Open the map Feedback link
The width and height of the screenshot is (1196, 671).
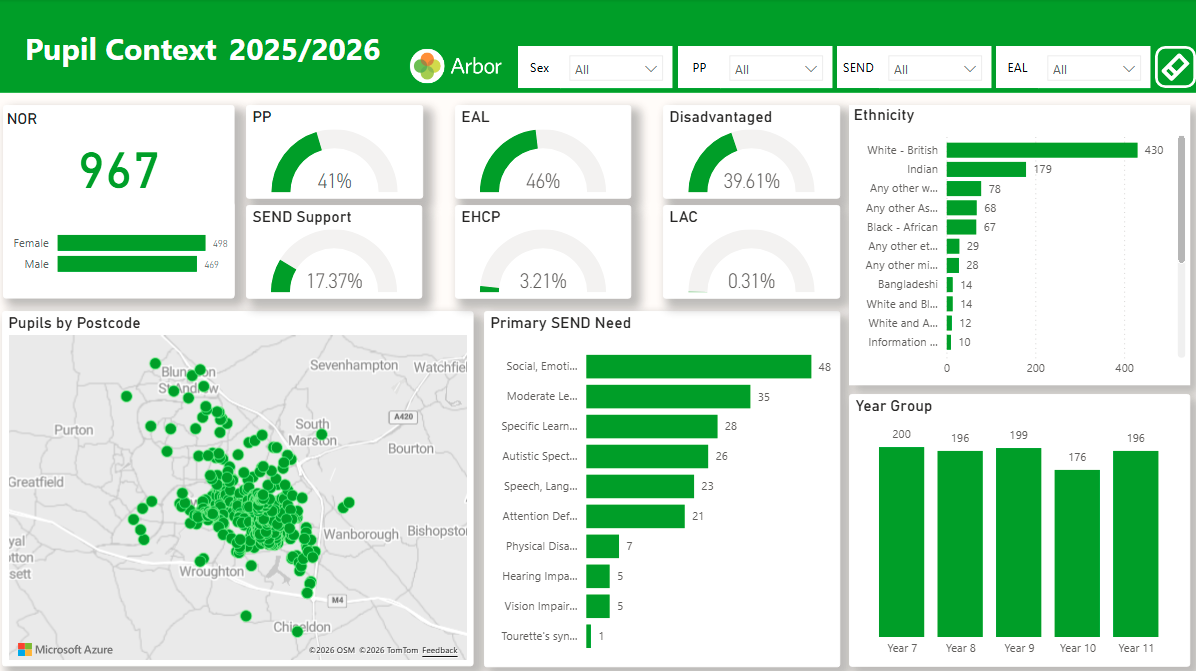439,651
